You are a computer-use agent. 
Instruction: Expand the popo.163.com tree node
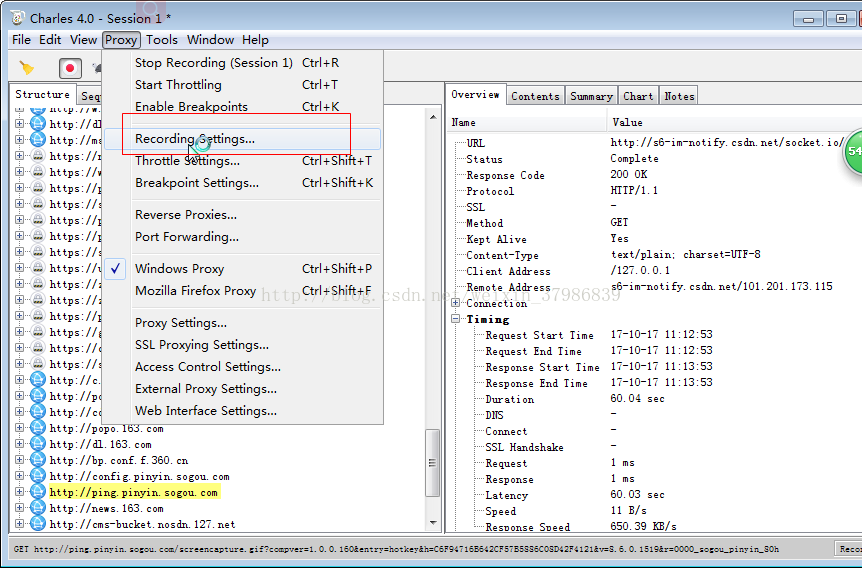pyautogui.click(x=19, y=428)
